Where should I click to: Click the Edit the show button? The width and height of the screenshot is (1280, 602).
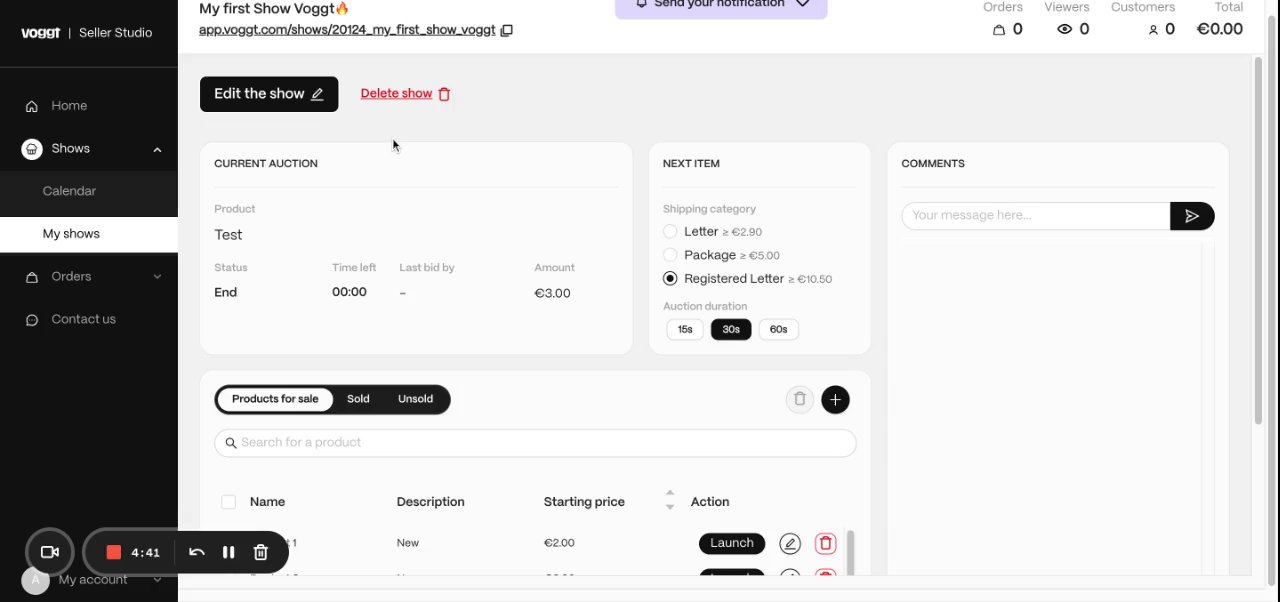[269, 94]
